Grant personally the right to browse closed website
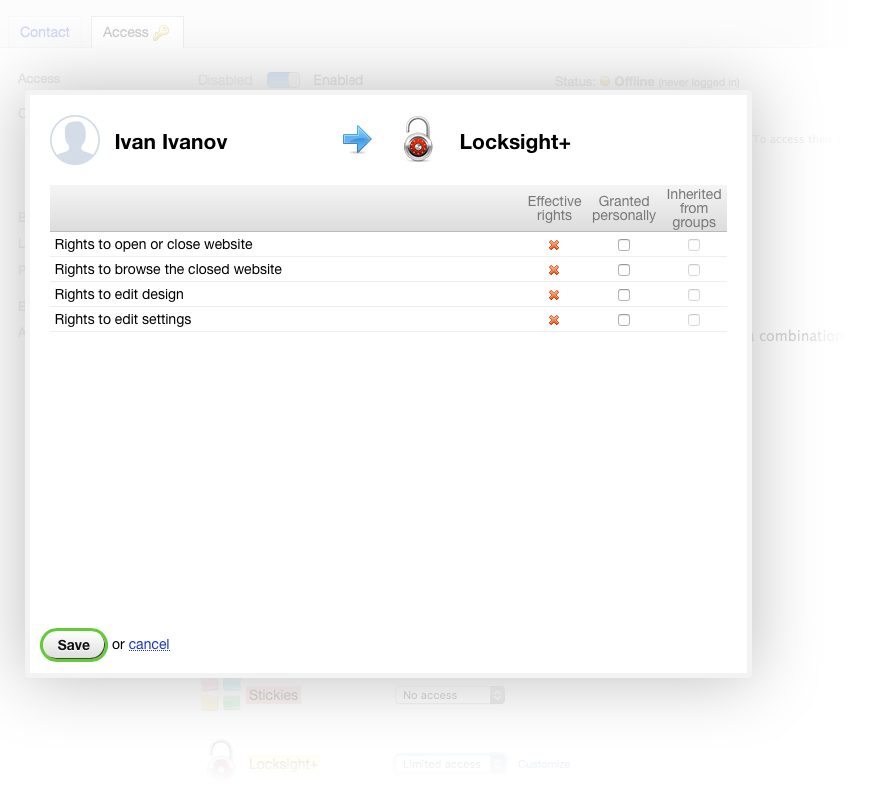 (624, 270)
